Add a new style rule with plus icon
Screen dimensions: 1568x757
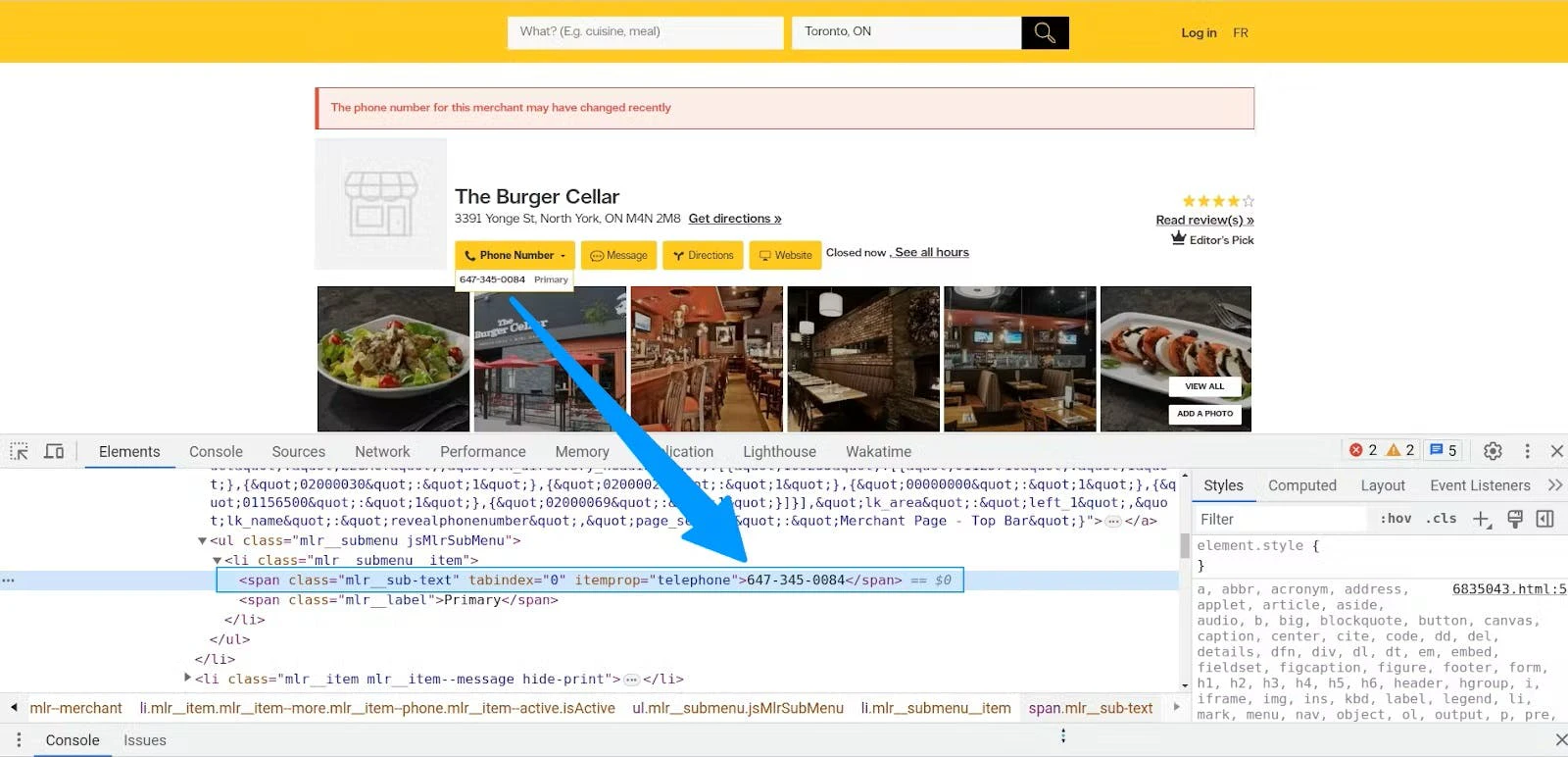(x=1482, y=519)
